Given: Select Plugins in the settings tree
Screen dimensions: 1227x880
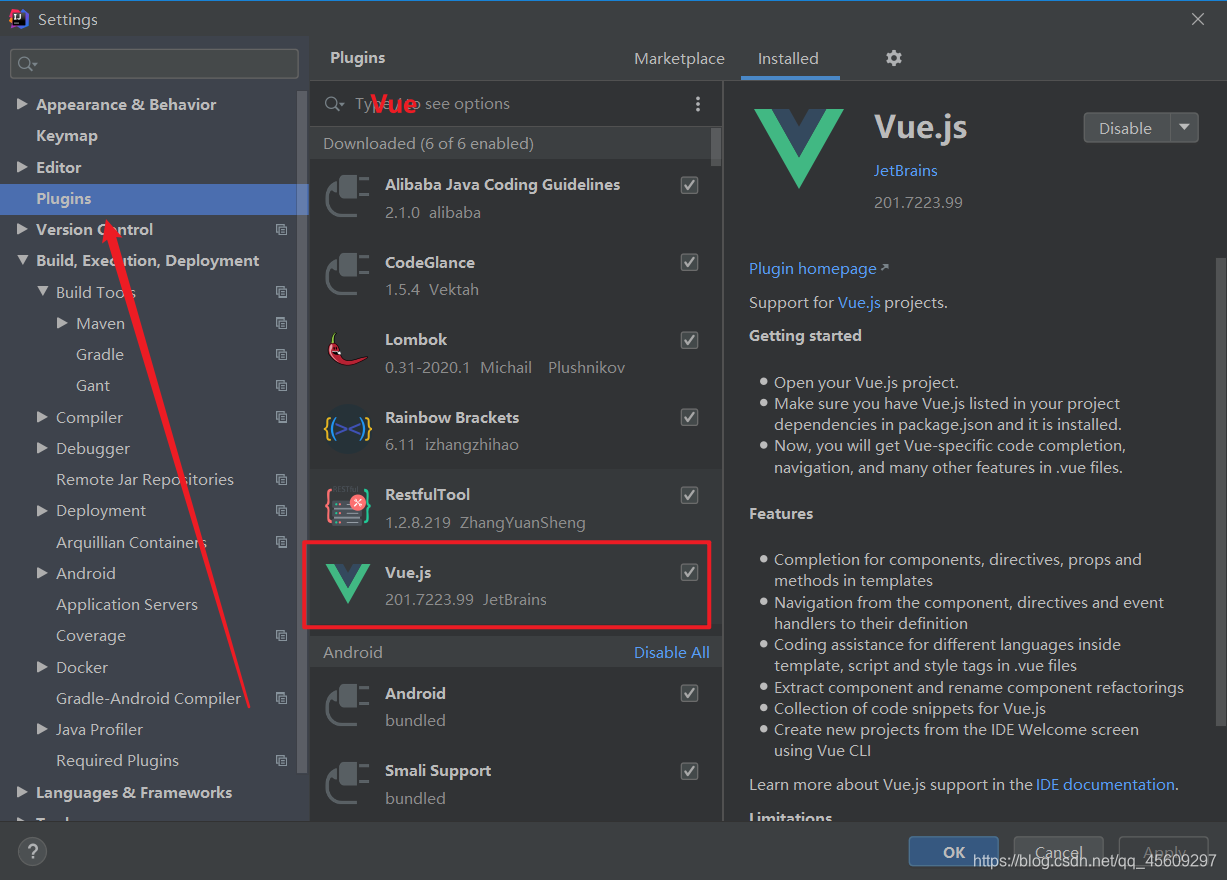Looking at the screenshot, I should click(154, 199).
